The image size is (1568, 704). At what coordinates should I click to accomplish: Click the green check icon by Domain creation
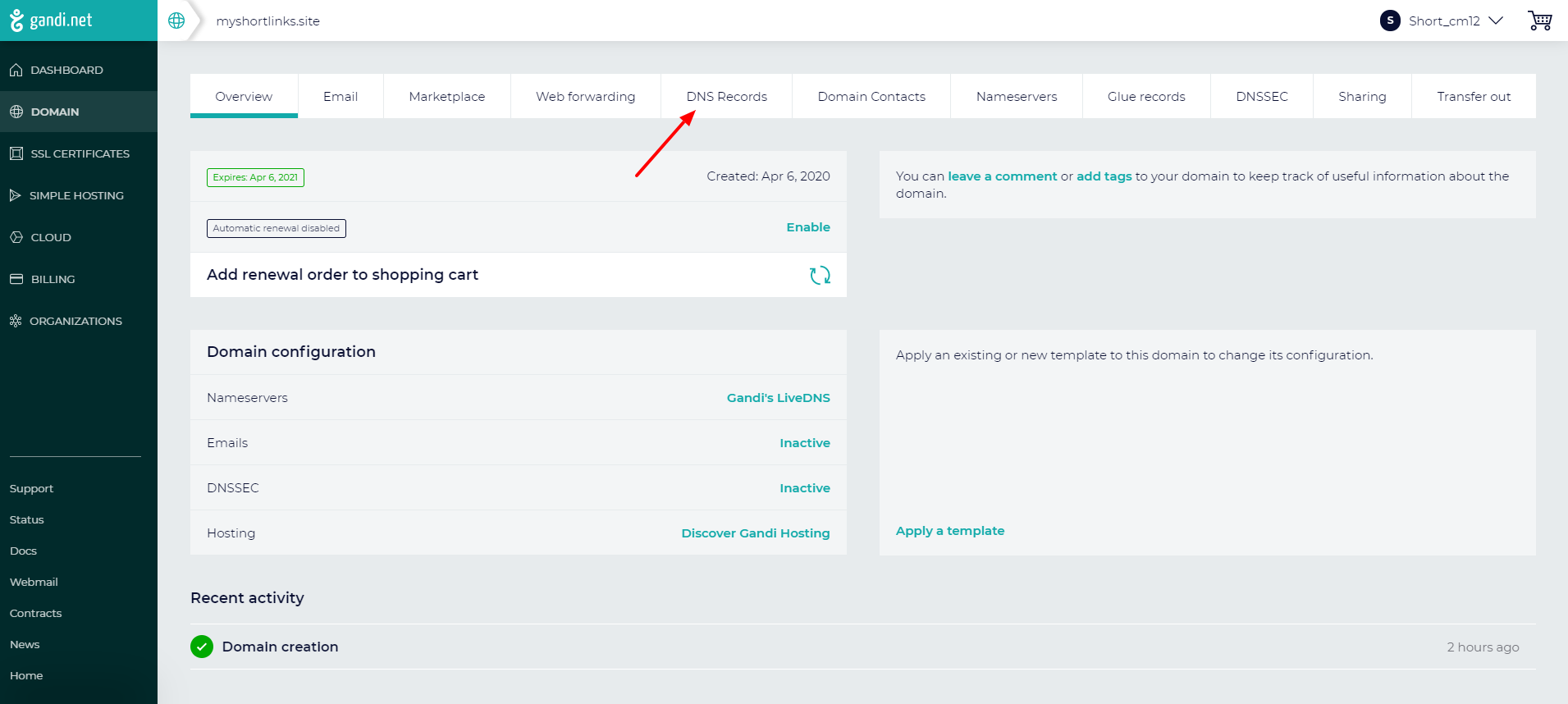[x=202, y=647]
